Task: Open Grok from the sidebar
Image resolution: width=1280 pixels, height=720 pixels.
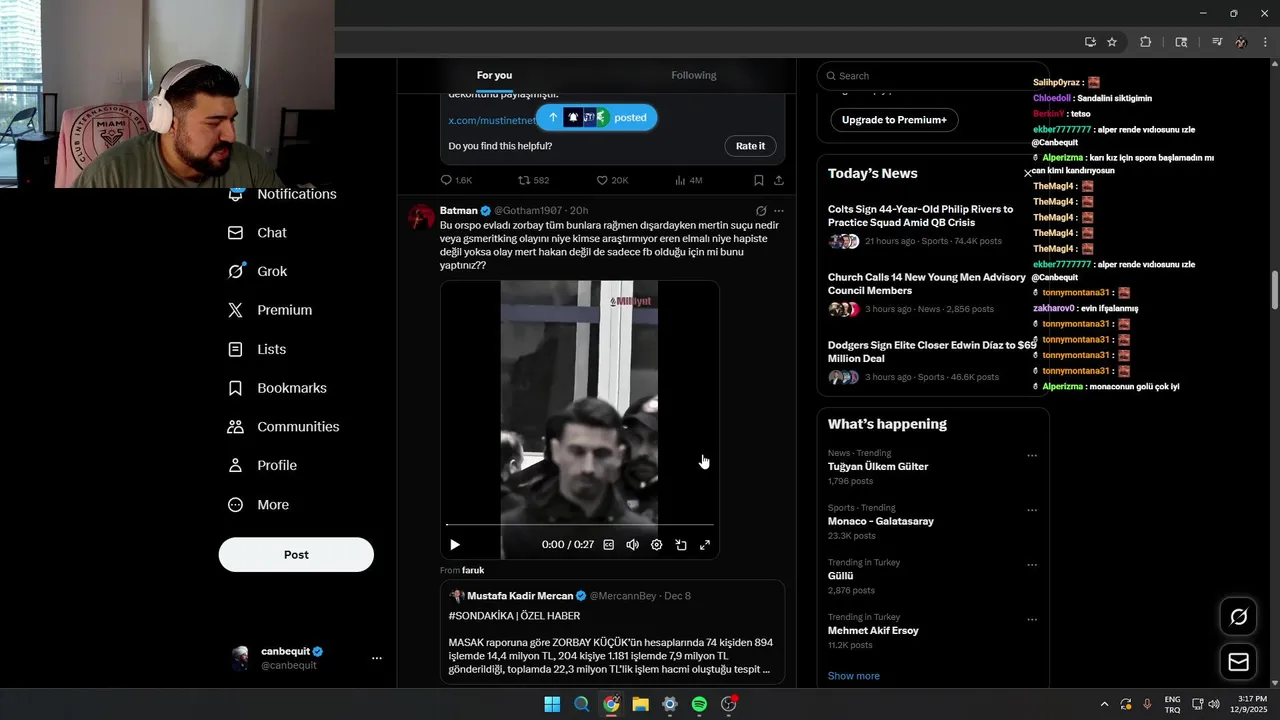Action: click(257, 271)
